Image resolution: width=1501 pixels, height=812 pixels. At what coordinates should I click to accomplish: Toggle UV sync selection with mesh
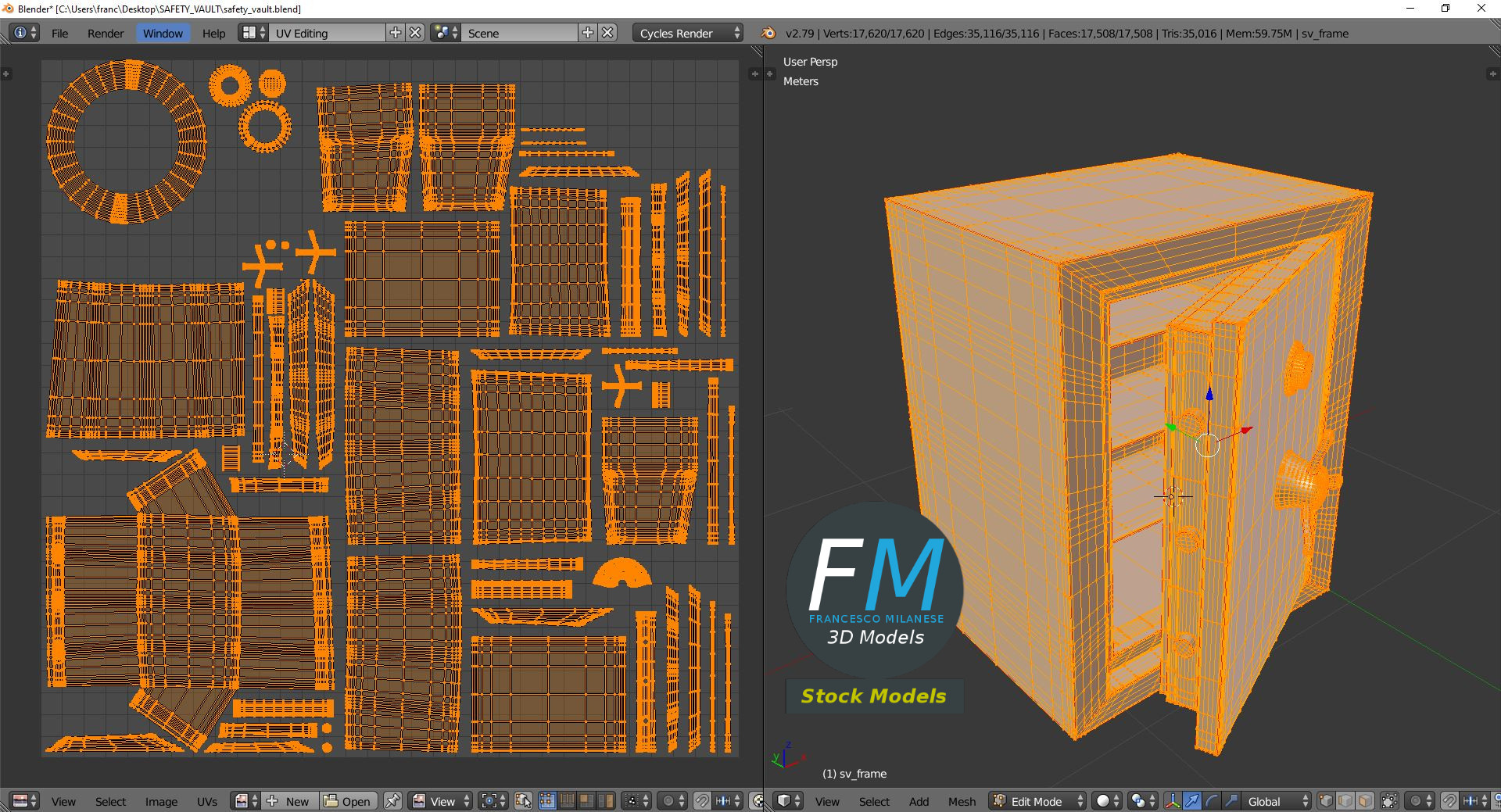click(x=523, y=801)
